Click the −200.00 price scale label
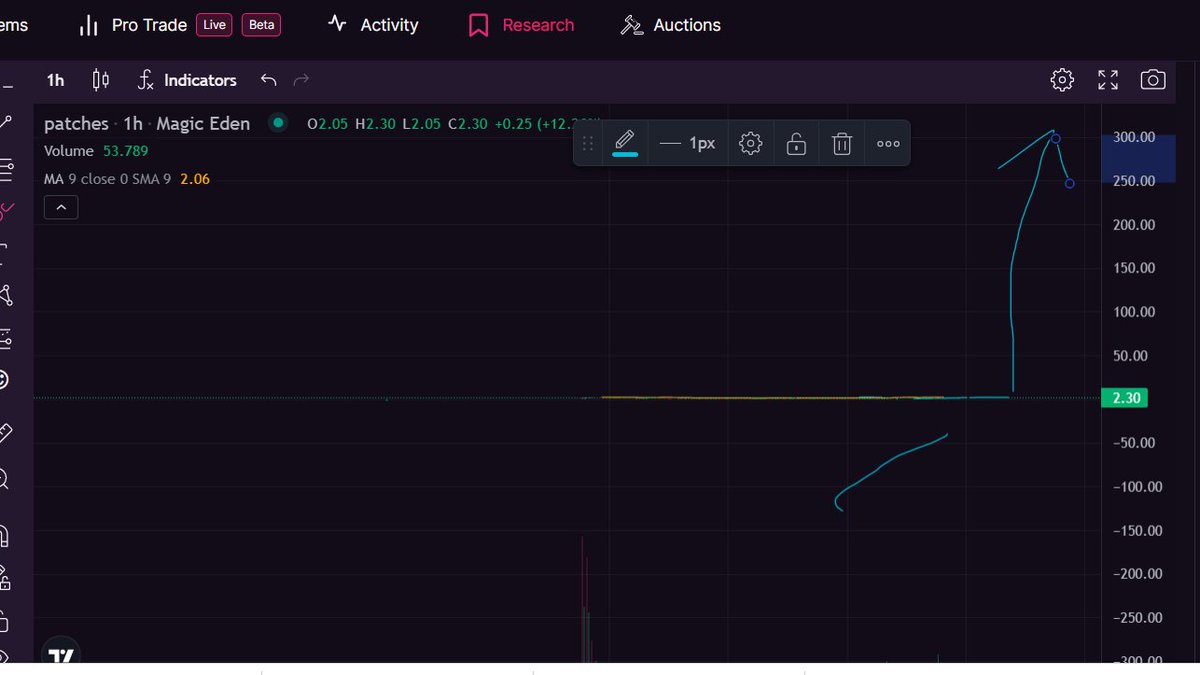 (x=1137, y=574)
